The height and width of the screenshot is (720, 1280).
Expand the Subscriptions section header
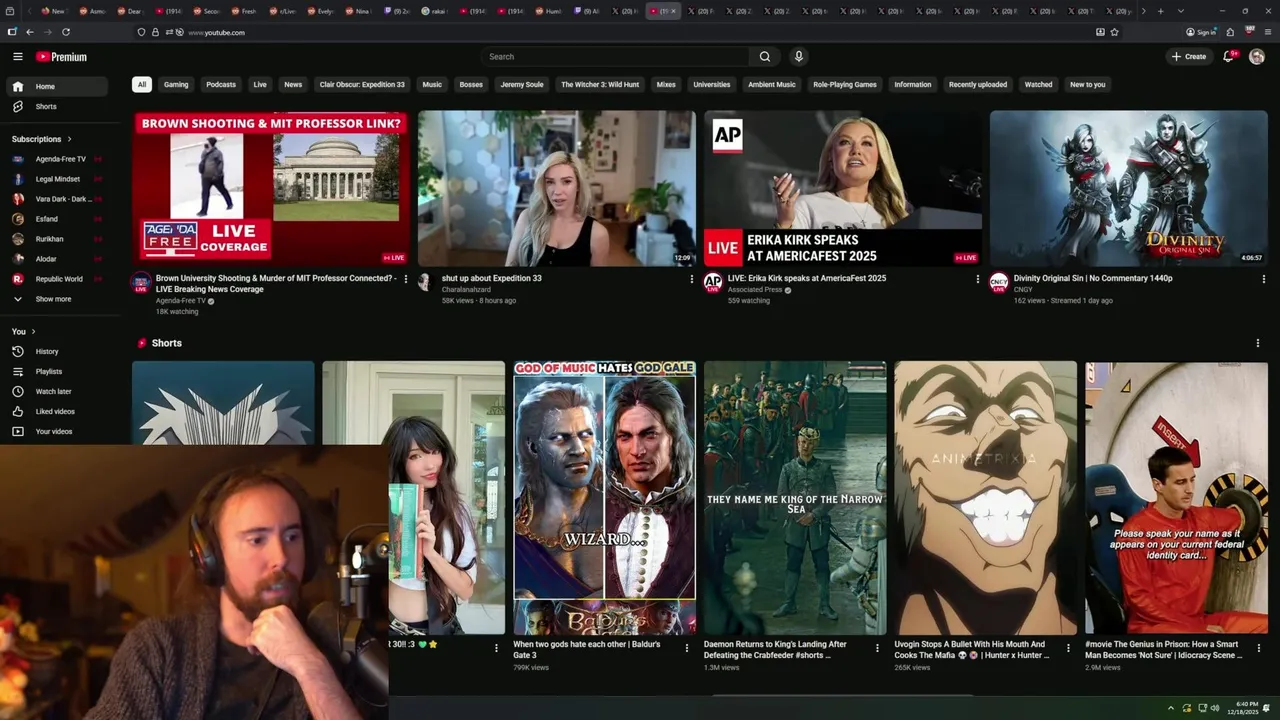click(x=42, y=139)
